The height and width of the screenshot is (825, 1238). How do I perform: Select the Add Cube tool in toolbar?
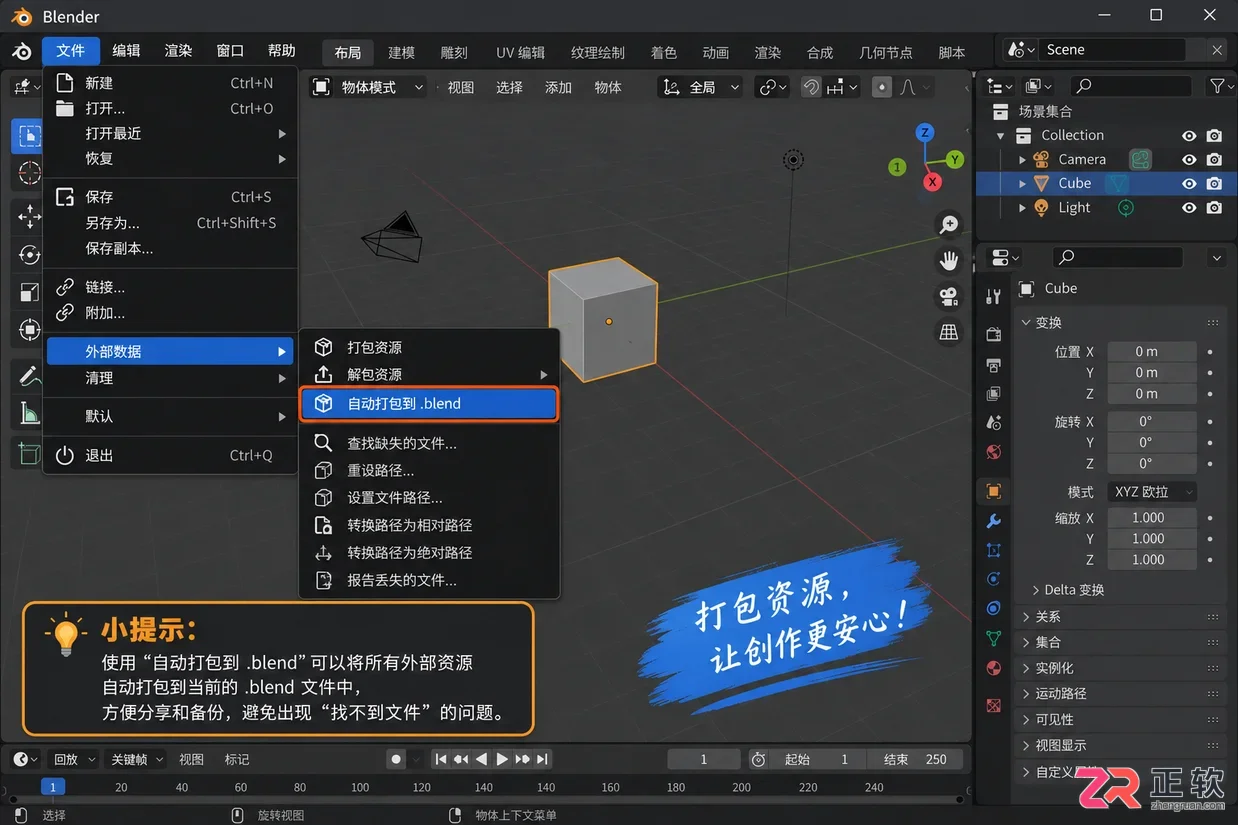tap(29, 453)
